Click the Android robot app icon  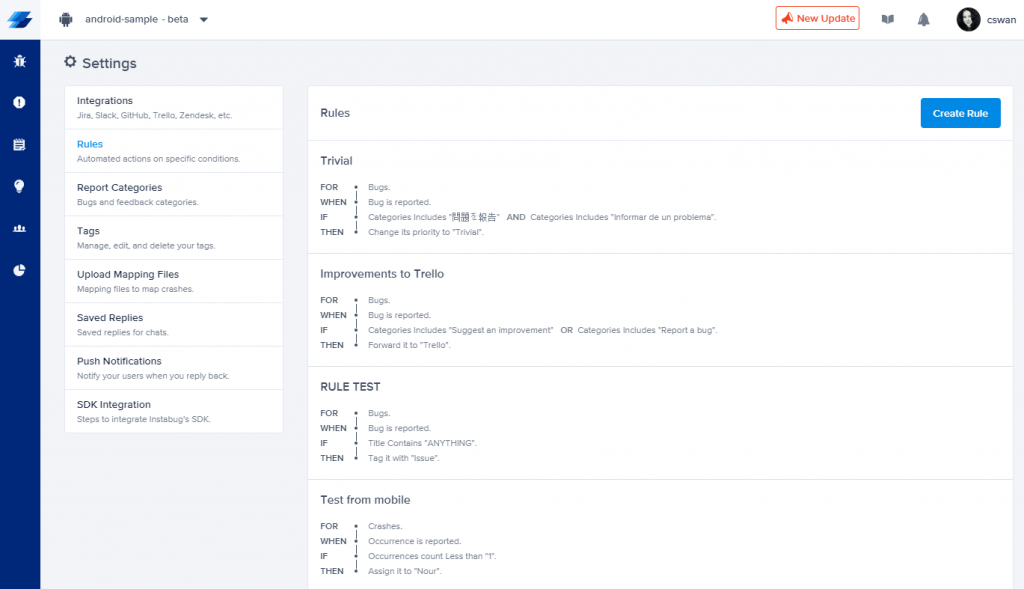pos(65,20)
